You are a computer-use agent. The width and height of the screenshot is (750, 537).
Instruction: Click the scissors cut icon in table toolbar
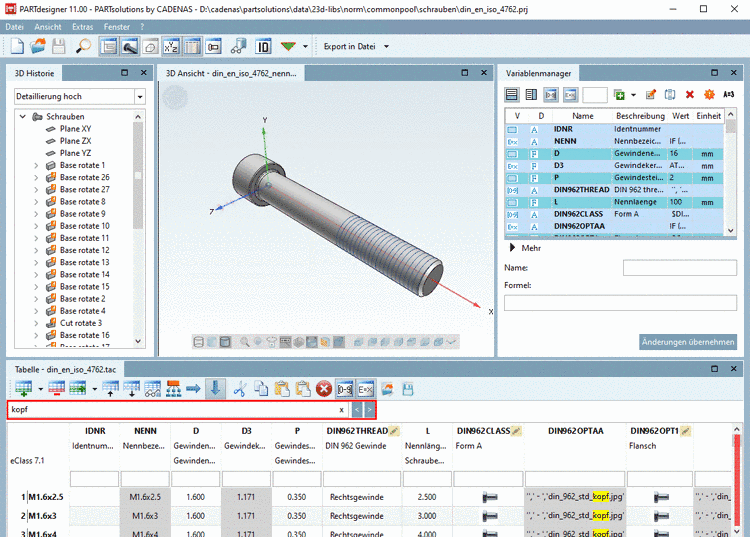(x=240, y=389)
